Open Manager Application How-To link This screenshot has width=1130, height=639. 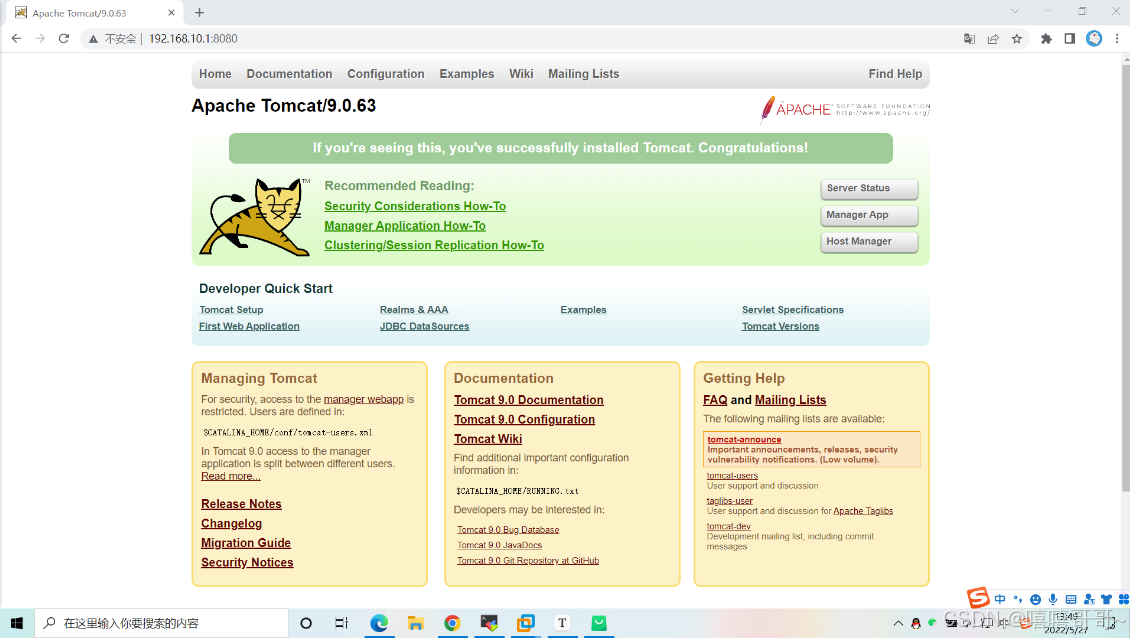pyautogui.click(x=405, y=225)
